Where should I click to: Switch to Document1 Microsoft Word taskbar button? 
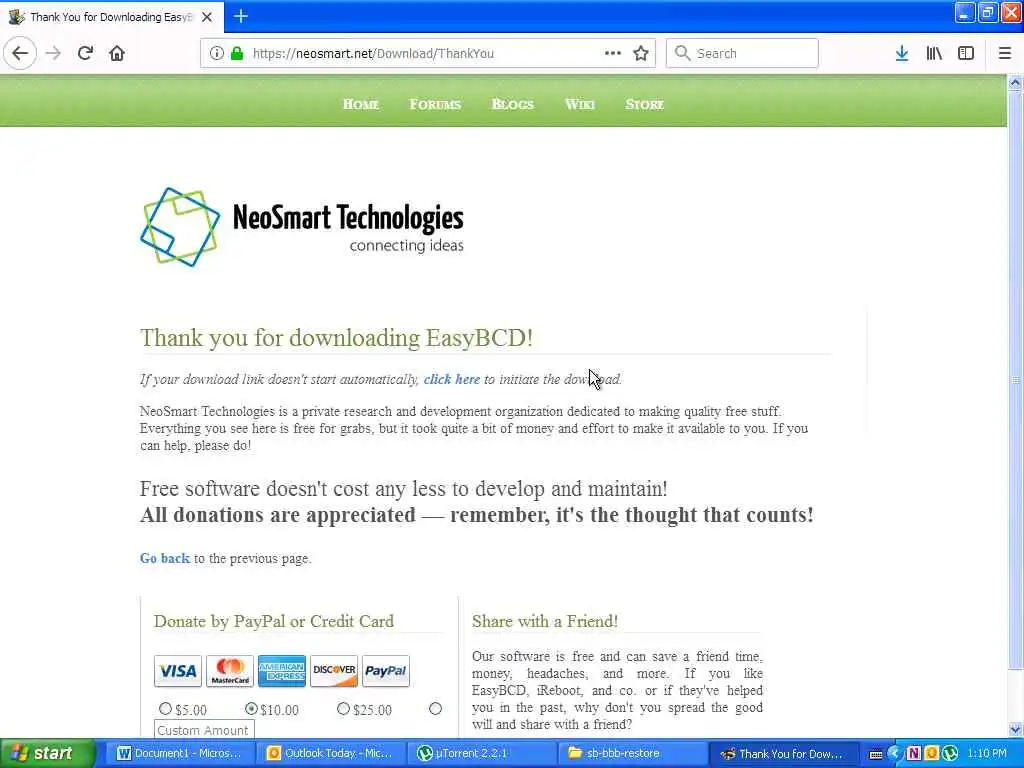point(179,754)
